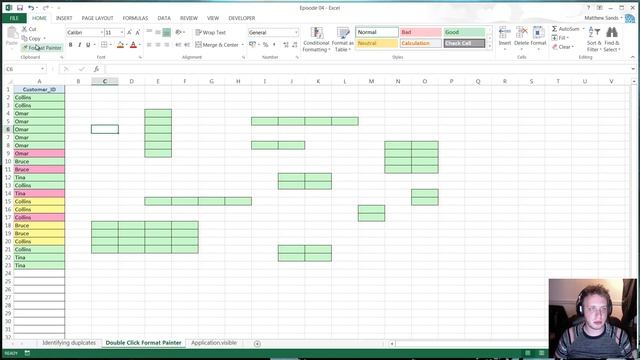Toggle middle align for cells
Viewport: 640px width, 360px height.
pyautogui.click(x=158, y=32)
